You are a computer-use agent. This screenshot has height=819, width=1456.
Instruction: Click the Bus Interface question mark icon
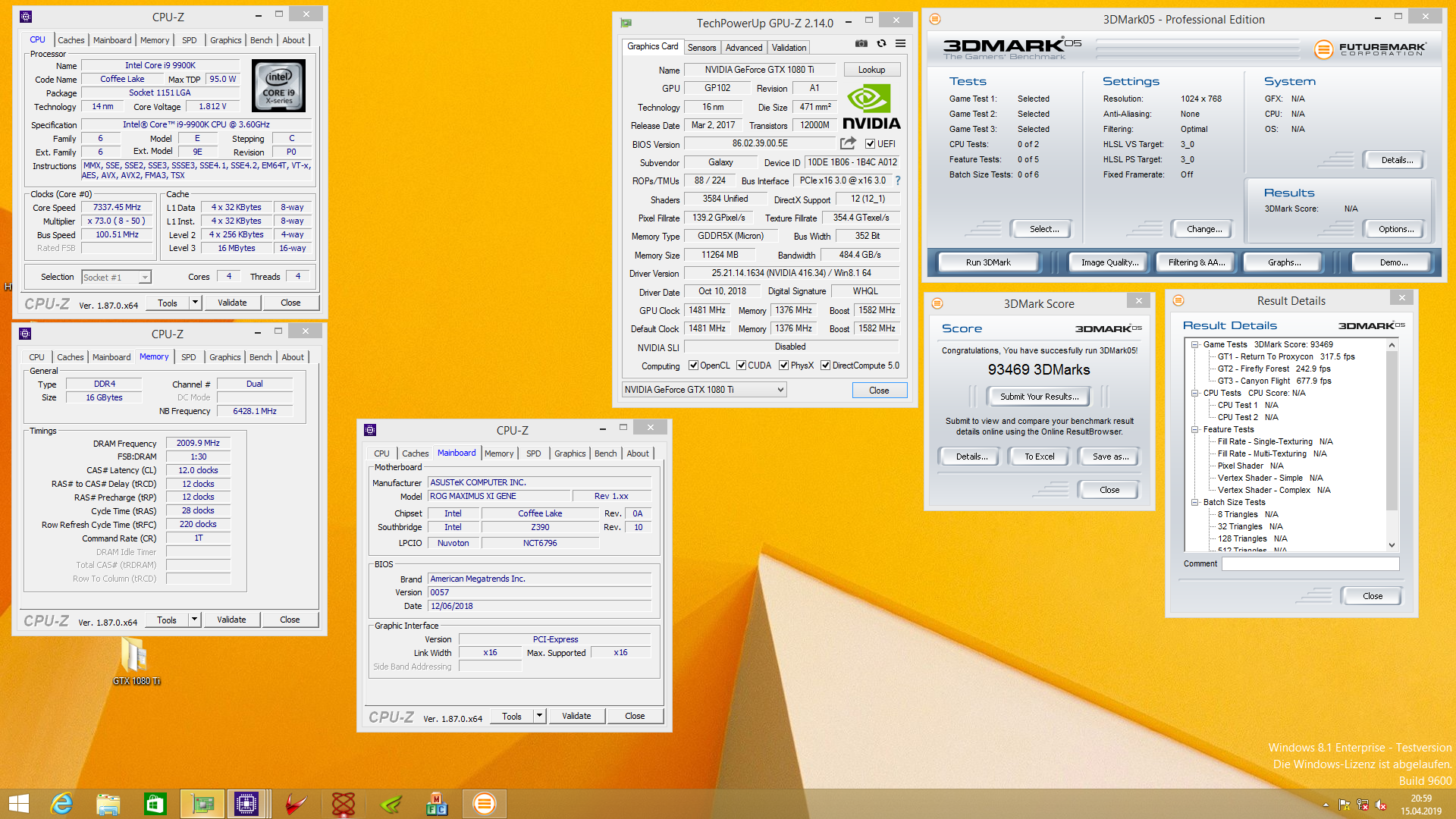898,180
